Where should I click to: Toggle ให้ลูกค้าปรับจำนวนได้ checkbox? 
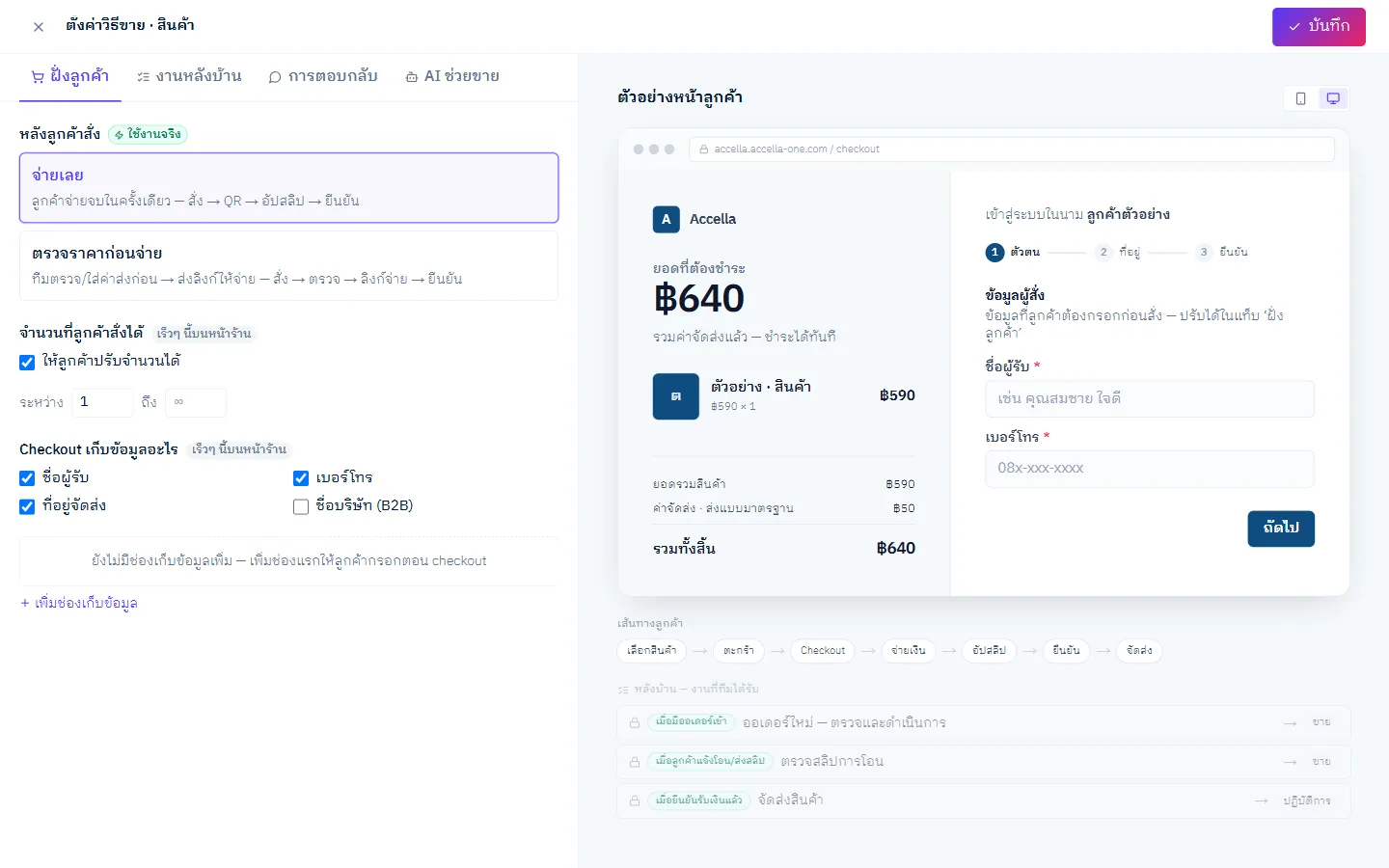point(27,362)
